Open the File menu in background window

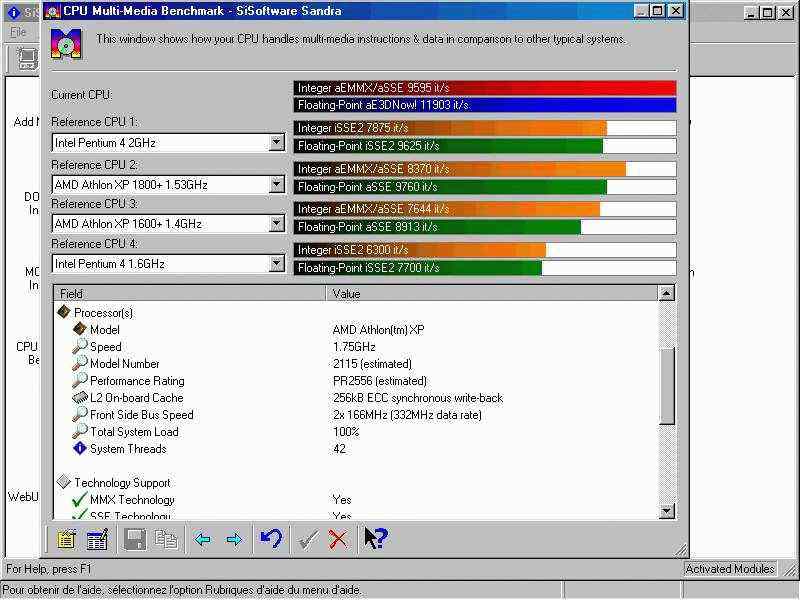[18, 32]
